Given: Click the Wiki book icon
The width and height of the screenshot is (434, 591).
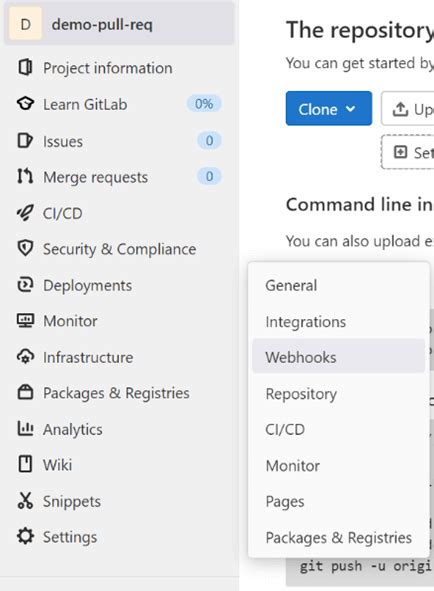Looking at the screenshot, I should tap(25, 464).
